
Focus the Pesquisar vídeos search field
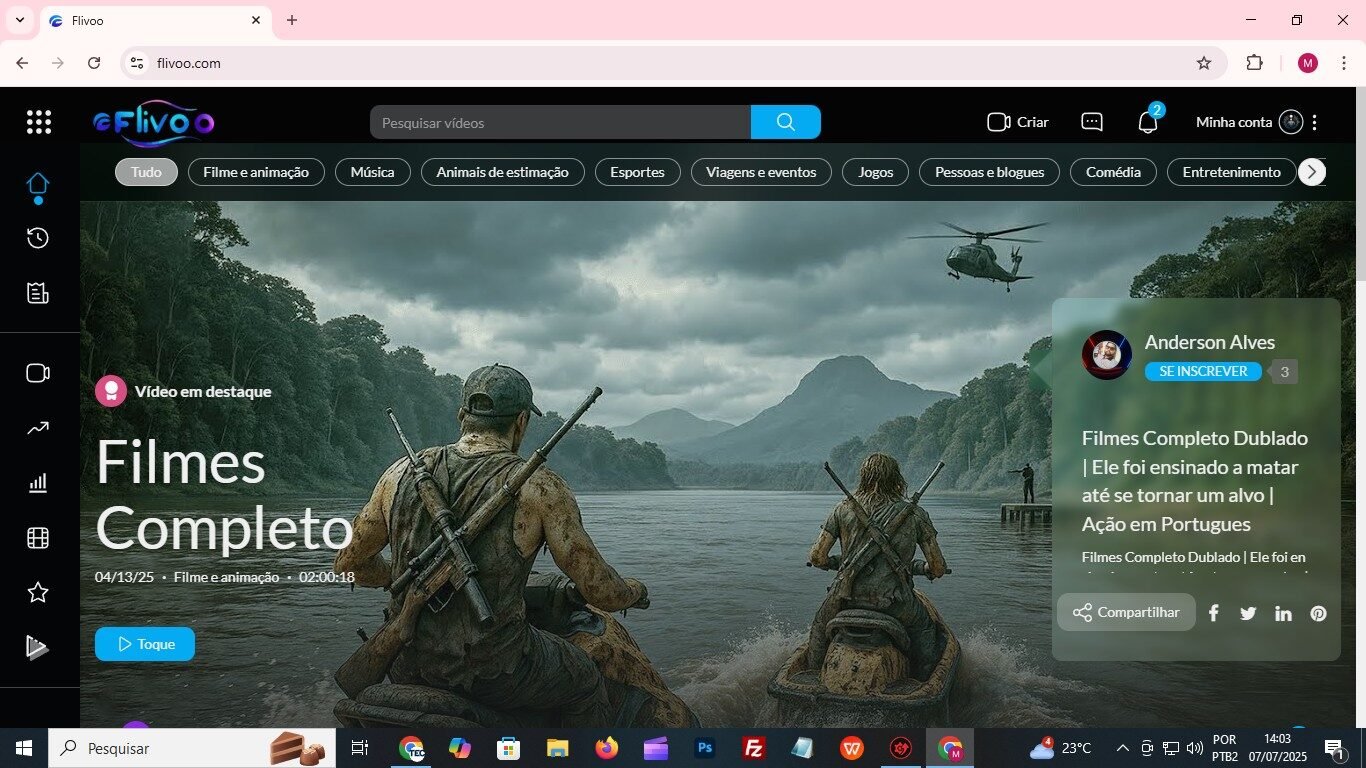click(x=560, y=122)
